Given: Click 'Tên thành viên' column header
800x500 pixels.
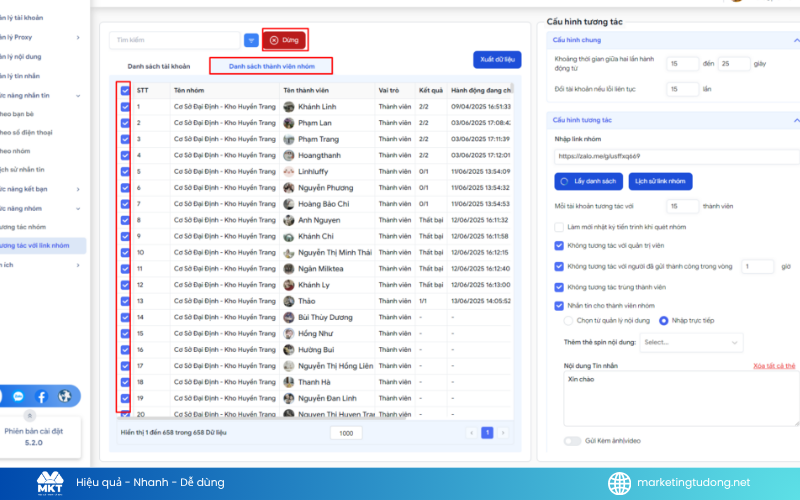Looking at the screenshot, I should pos(306,90).
